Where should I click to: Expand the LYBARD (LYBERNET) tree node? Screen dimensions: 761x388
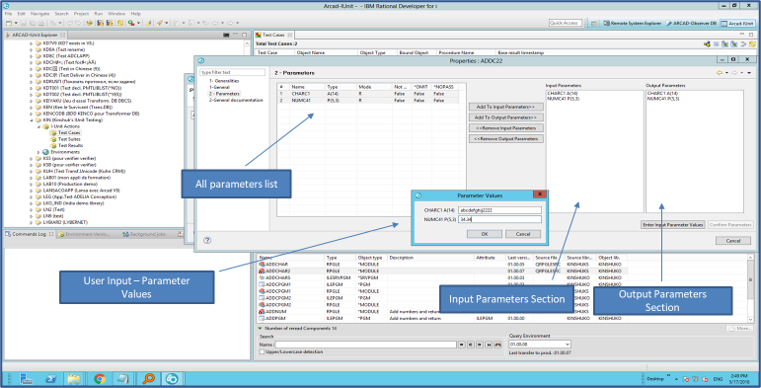coord(31,222)
